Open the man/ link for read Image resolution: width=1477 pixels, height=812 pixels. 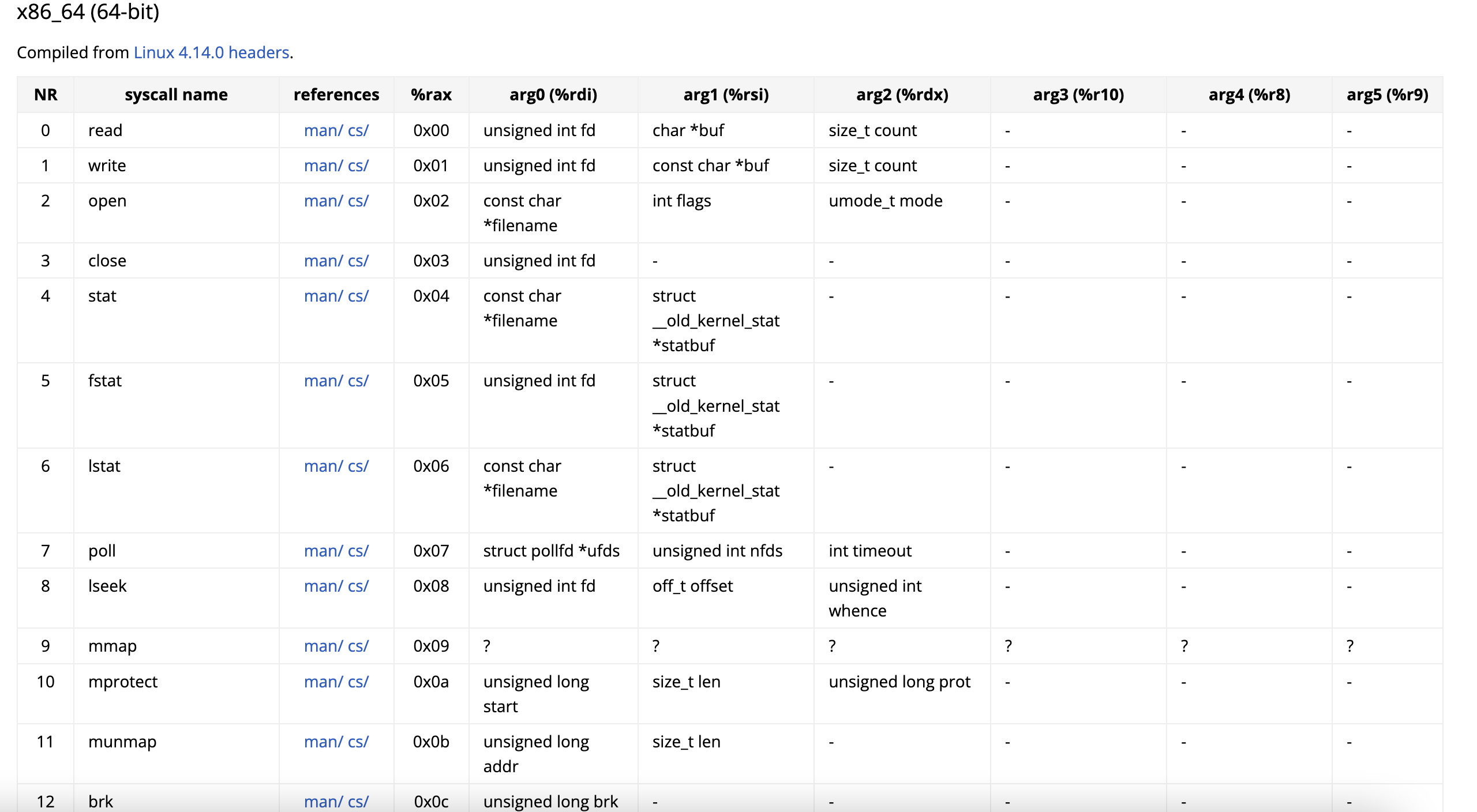tap(323, 130)
